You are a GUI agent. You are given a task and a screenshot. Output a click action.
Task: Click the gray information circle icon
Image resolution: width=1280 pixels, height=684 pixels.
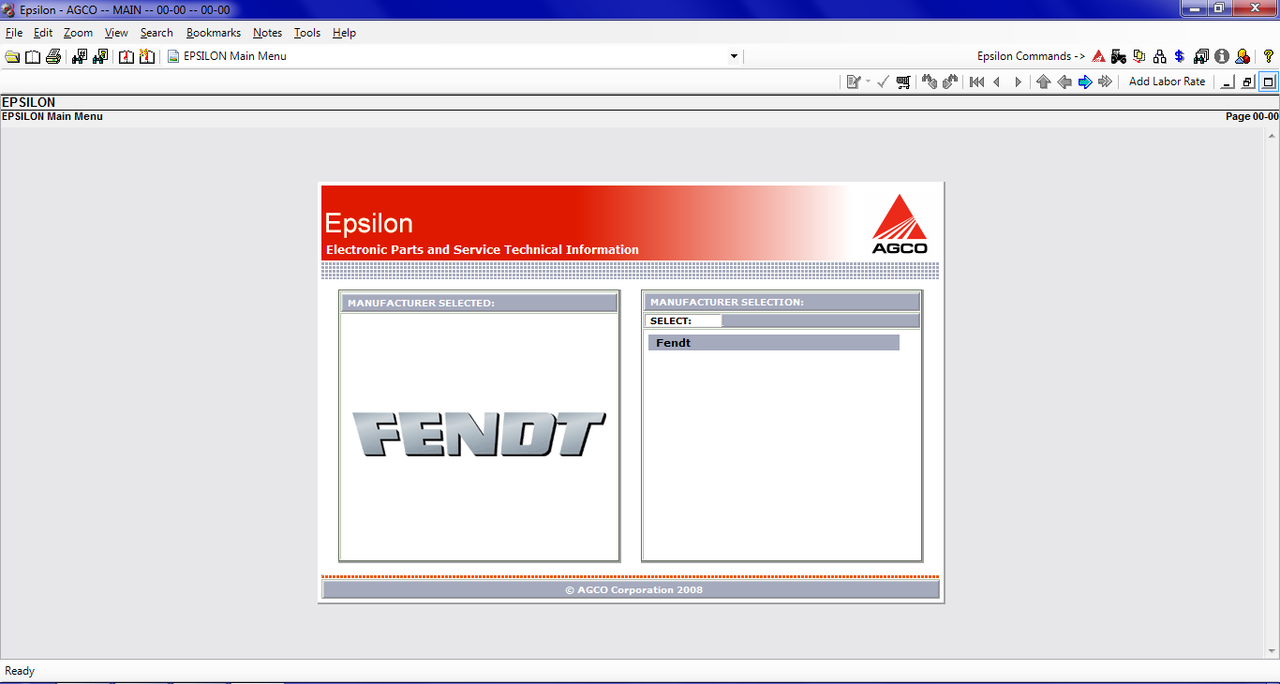click(x=1222, y=57)
